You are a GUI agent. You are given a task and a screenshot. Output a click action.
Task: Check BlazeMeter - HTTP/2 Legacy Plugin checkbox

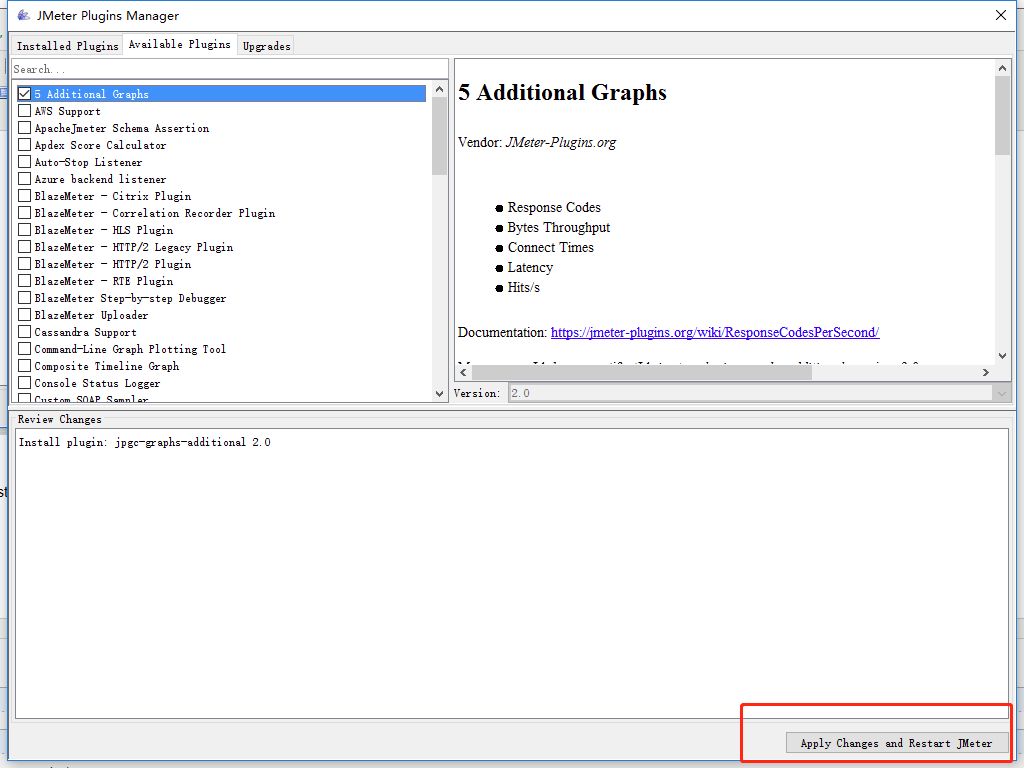pos(25,246)
